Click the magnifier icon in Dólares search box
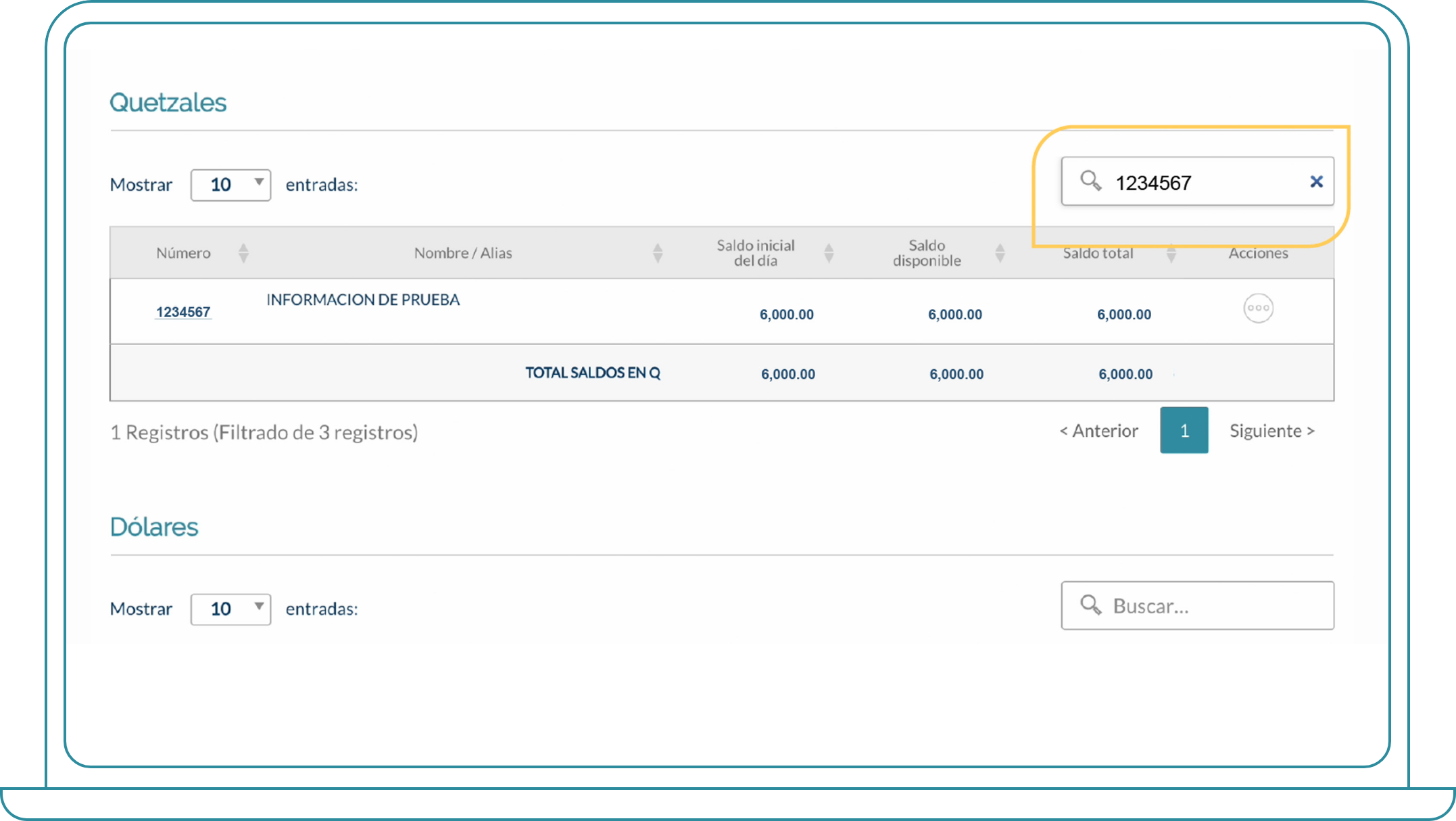 [x=1090, y=605]
